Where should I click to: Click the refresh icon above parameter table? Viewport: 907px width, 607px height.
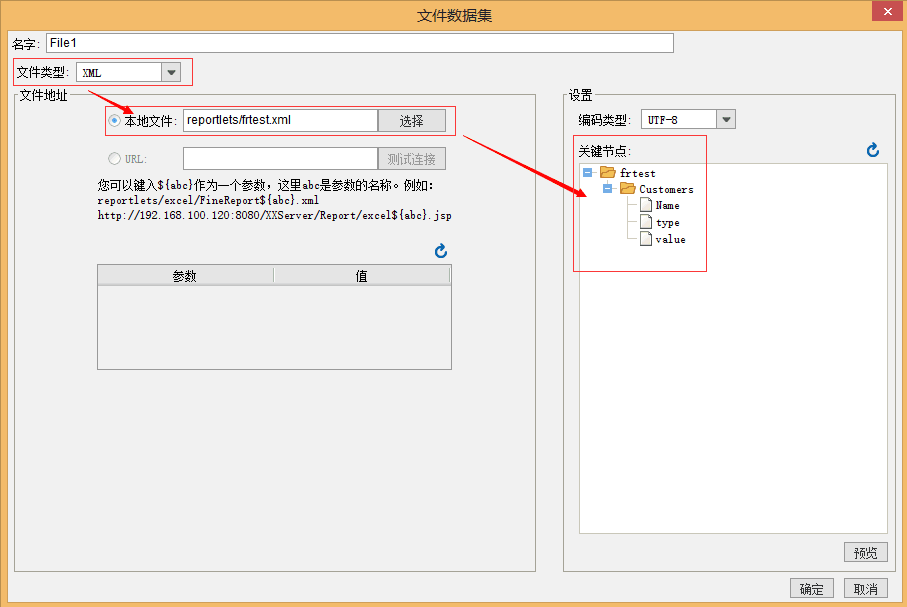[x=441, y=251]
